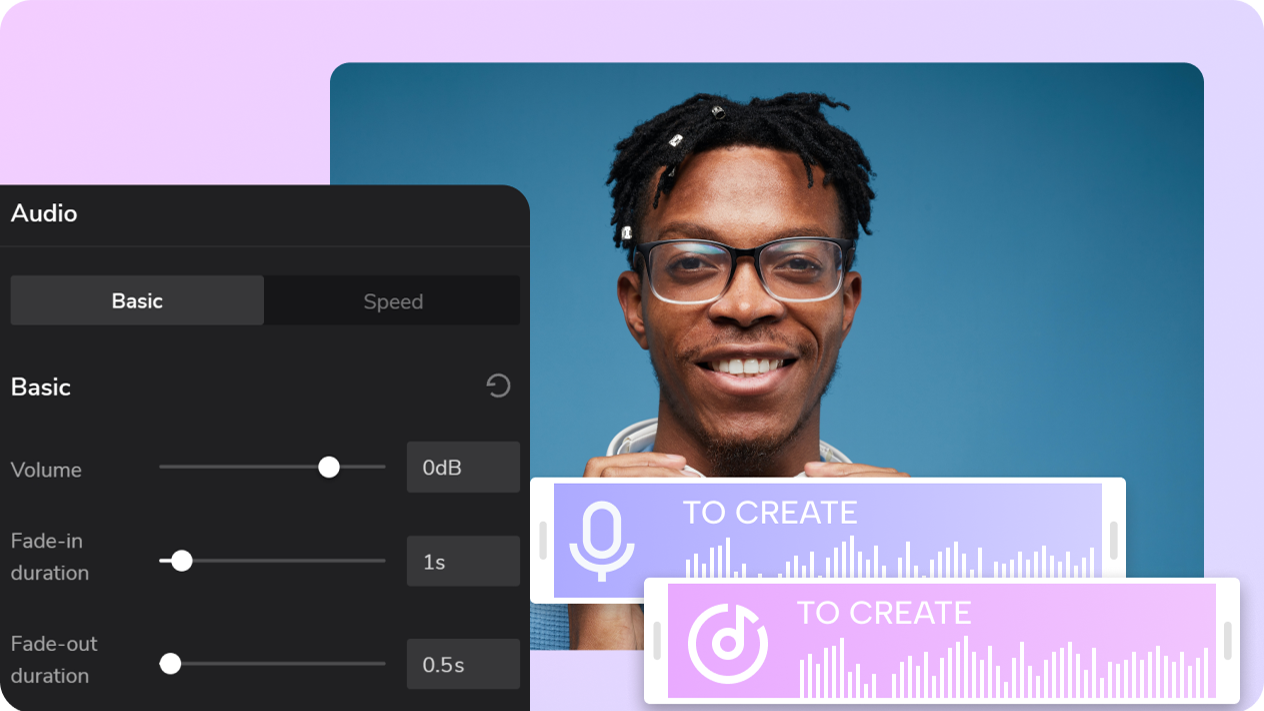
Task: Click the 0dB volume value field
Action: click(463, 467)
